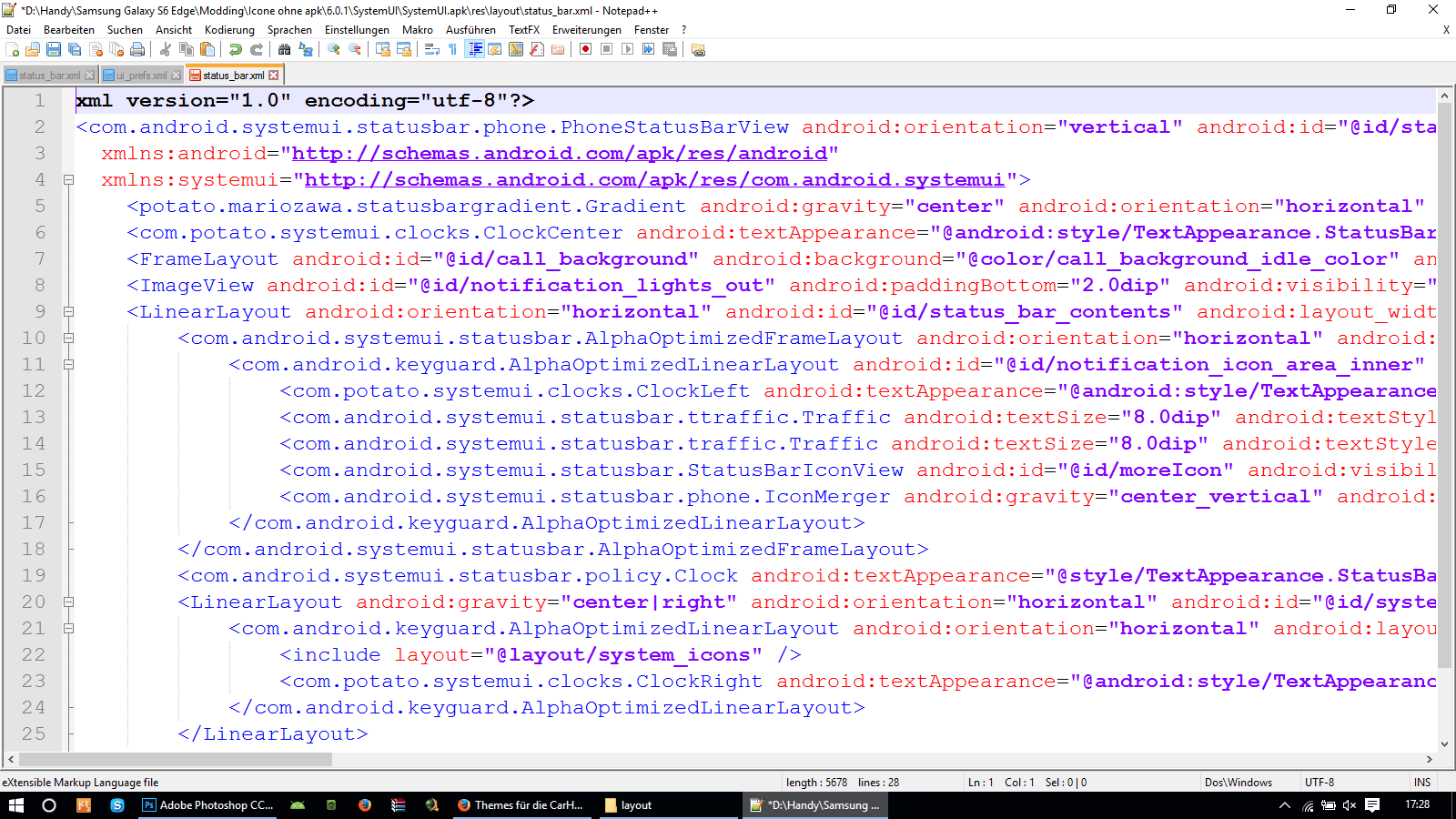Click the Paste clipboard icon
The width and height of the screenshot is (1456, 819).
207,49
